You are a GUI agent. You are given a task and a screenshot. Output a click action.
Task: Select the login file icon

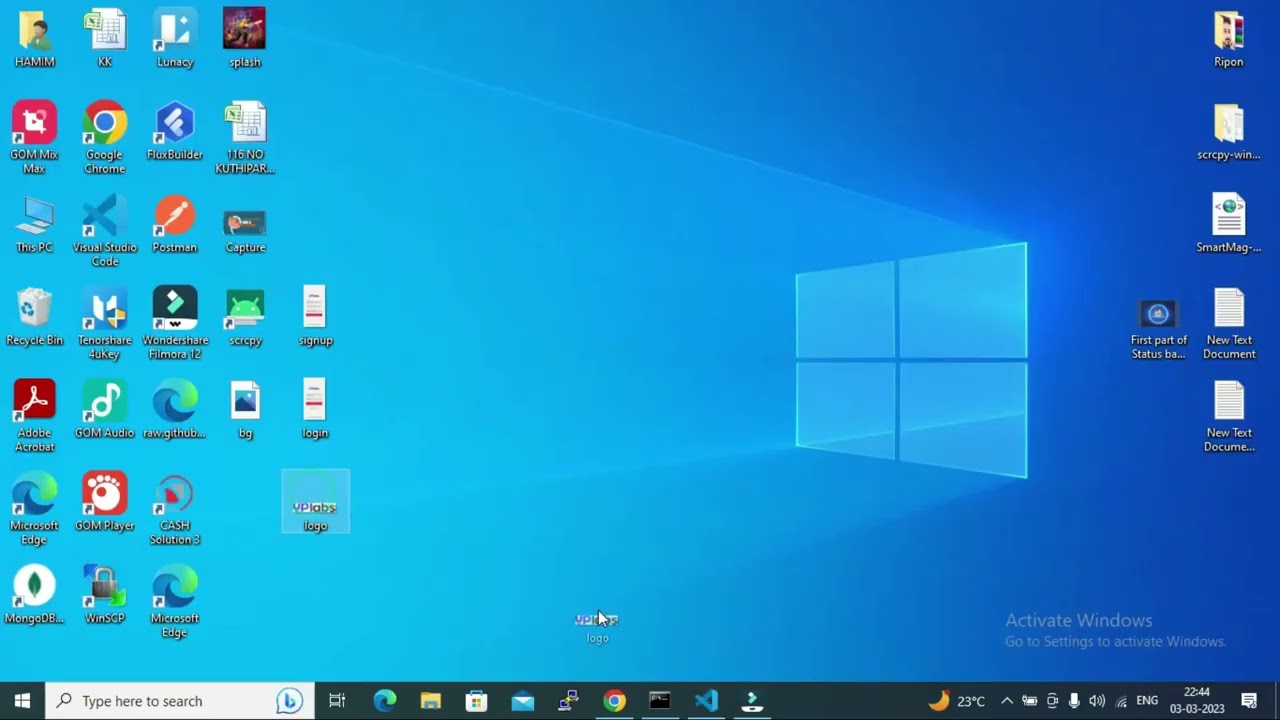[315, 409]
